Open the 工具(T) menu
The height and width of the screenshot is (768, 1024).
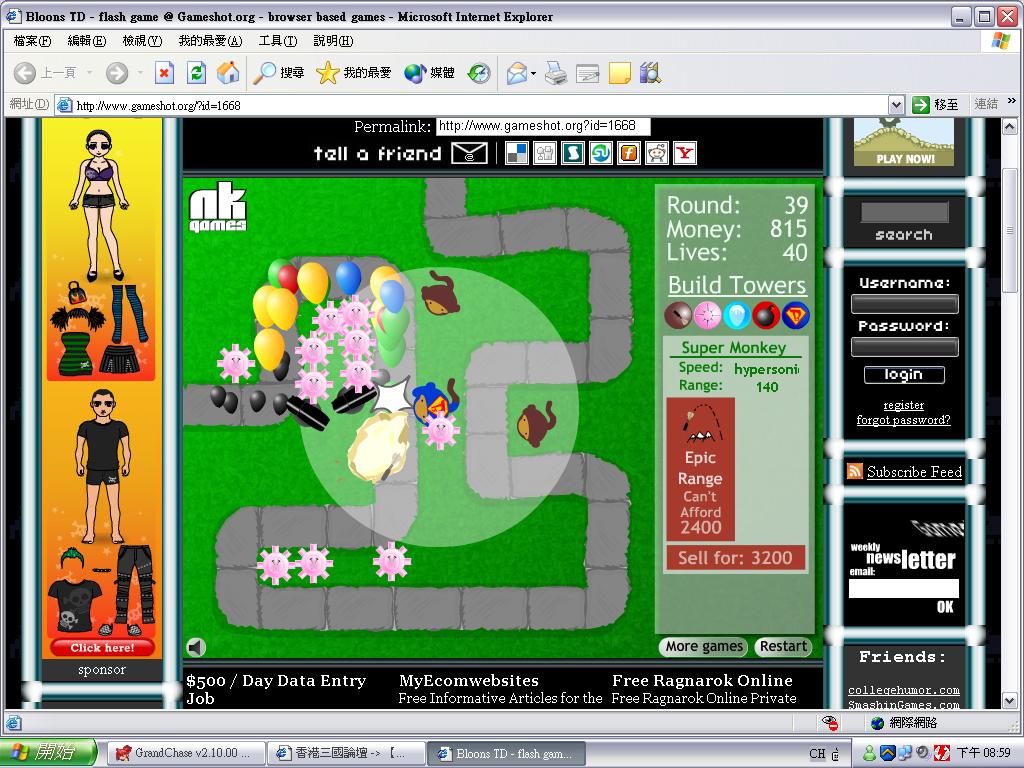pyautogui.click(x=278, y=40)
